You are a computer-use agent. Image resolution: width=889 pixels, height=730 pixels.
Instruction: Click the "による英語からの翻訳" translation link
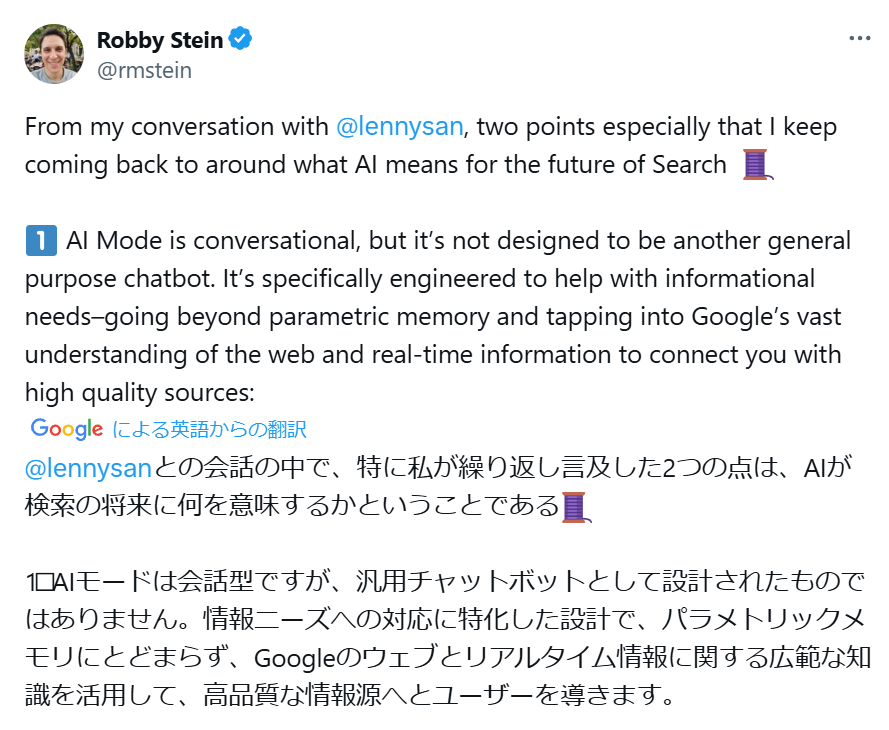(210, 430)
